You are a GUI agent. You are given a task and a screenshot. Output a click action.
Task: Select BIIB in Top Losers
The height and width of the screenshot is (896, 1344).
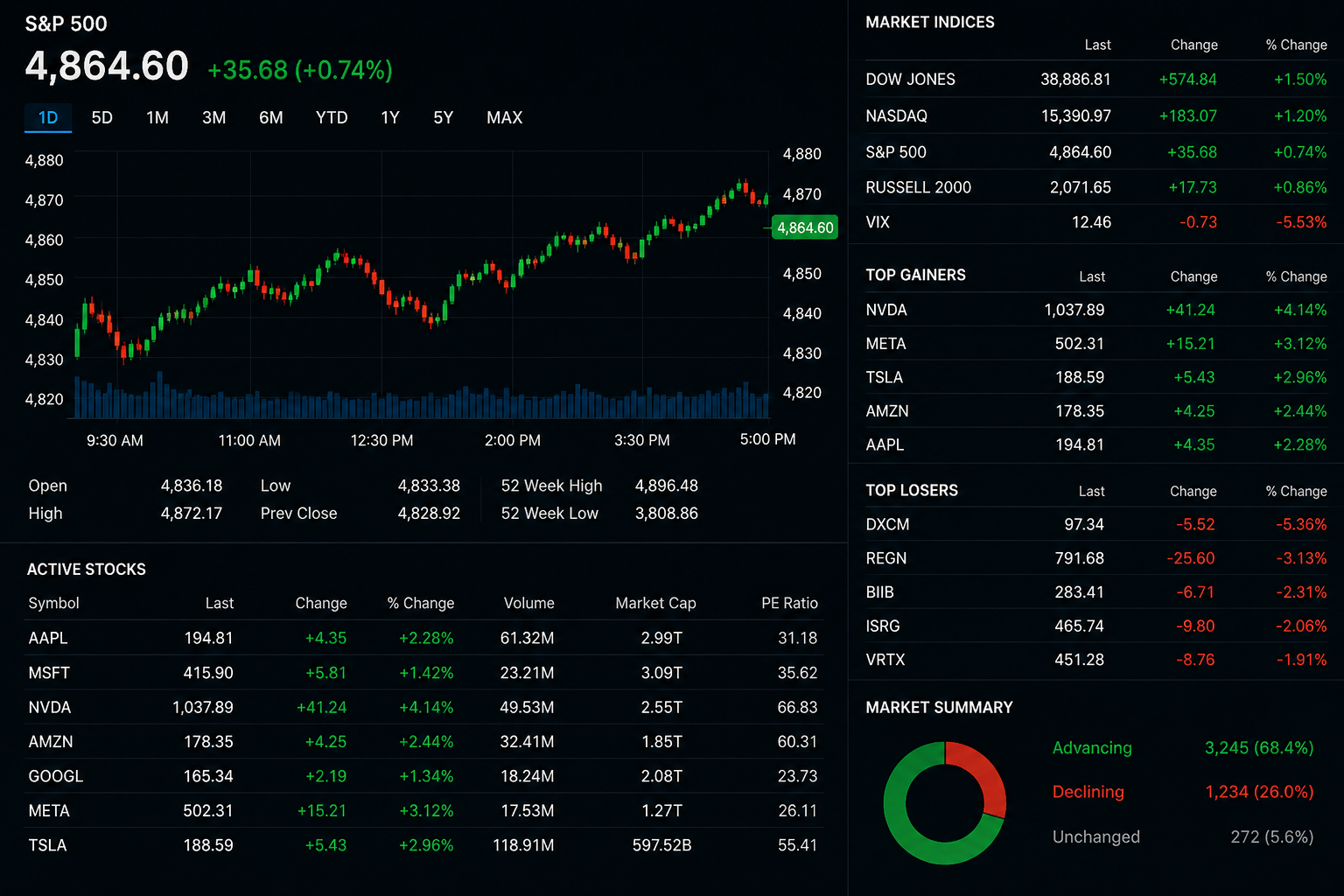pyautogui.click(x=1096, y=592)
